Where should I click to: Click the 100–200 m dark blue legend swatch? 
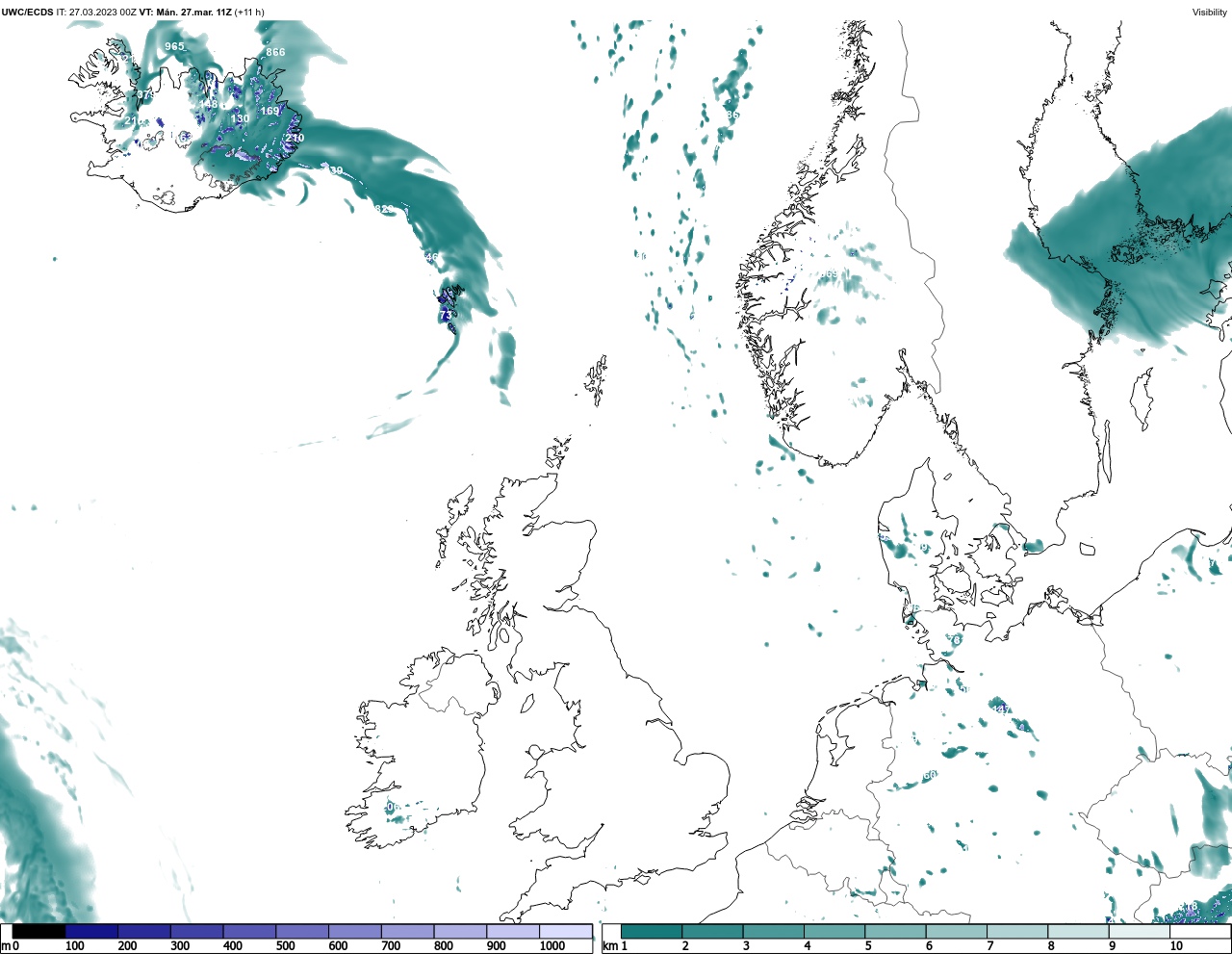tap(91, 932)
